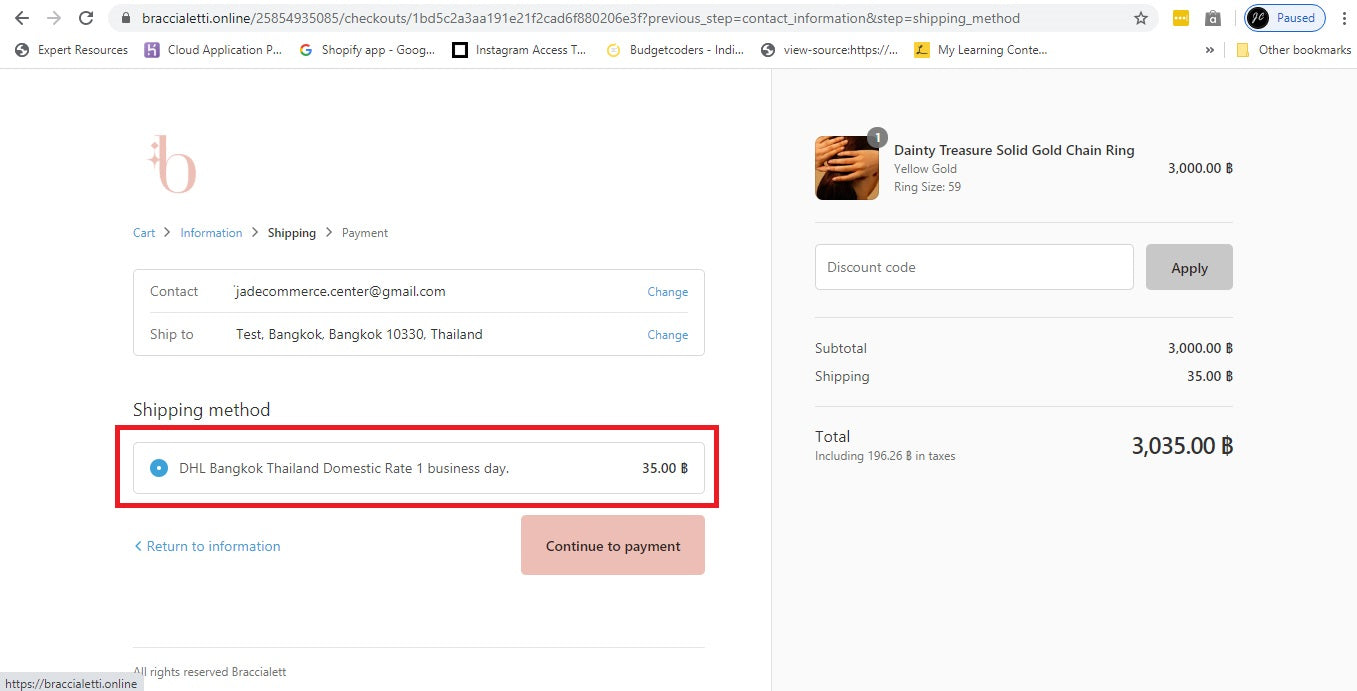Click the yellow extension icon in toolbar

tap(1180, 18)
